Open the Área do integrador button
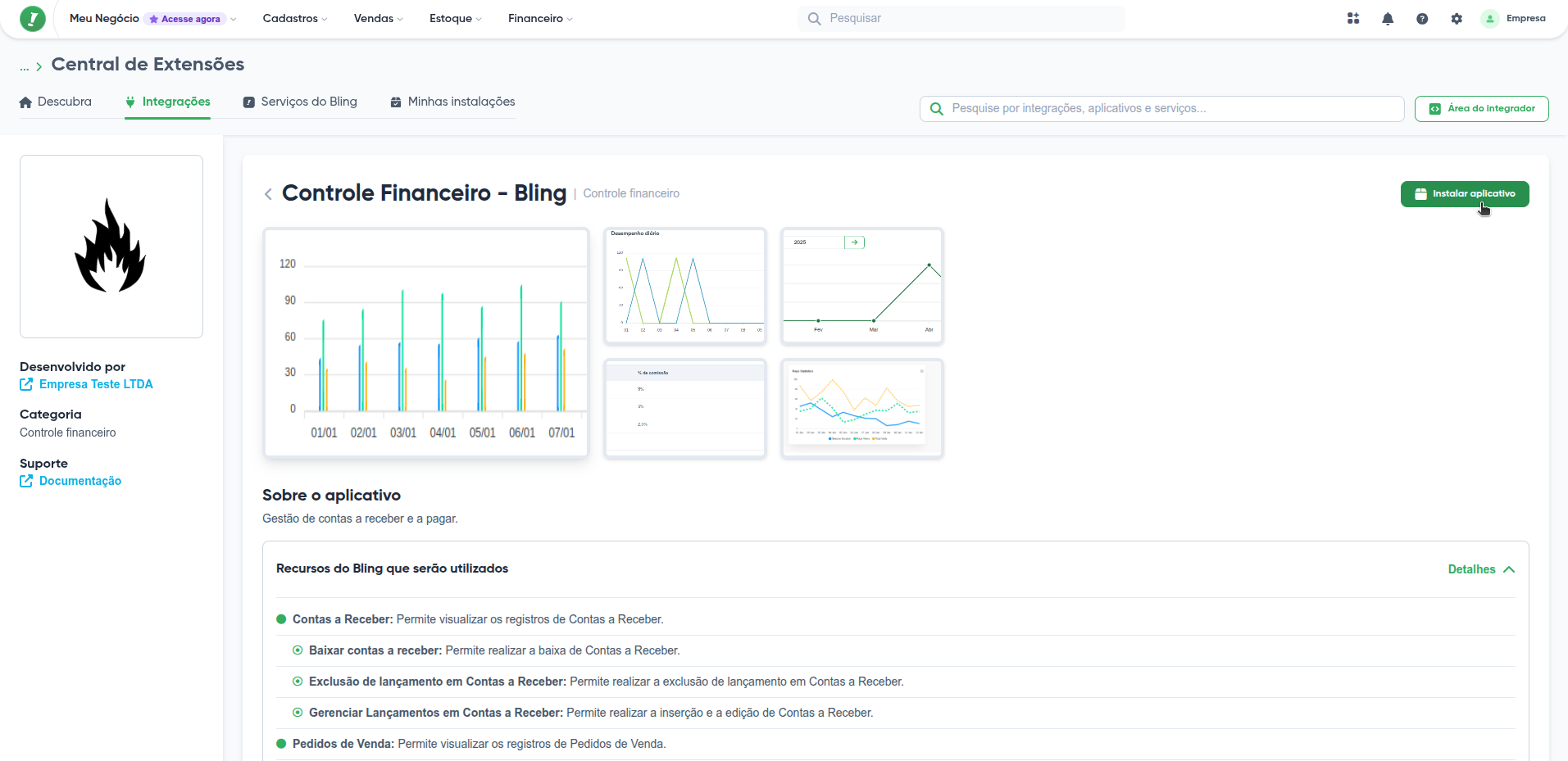 coord(1481,108)
